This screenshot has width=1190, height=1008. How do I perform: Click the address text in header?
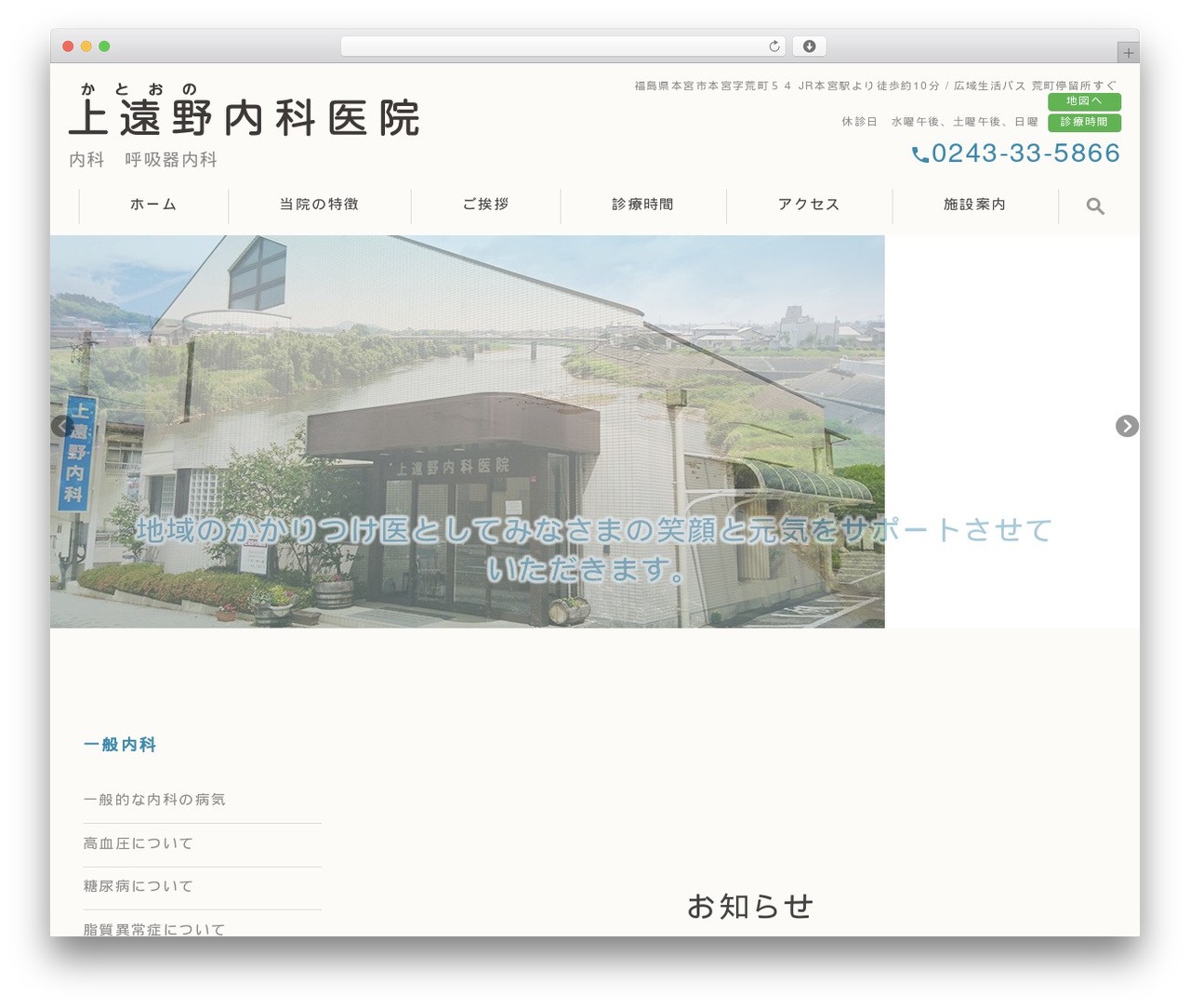coord(877,86)
